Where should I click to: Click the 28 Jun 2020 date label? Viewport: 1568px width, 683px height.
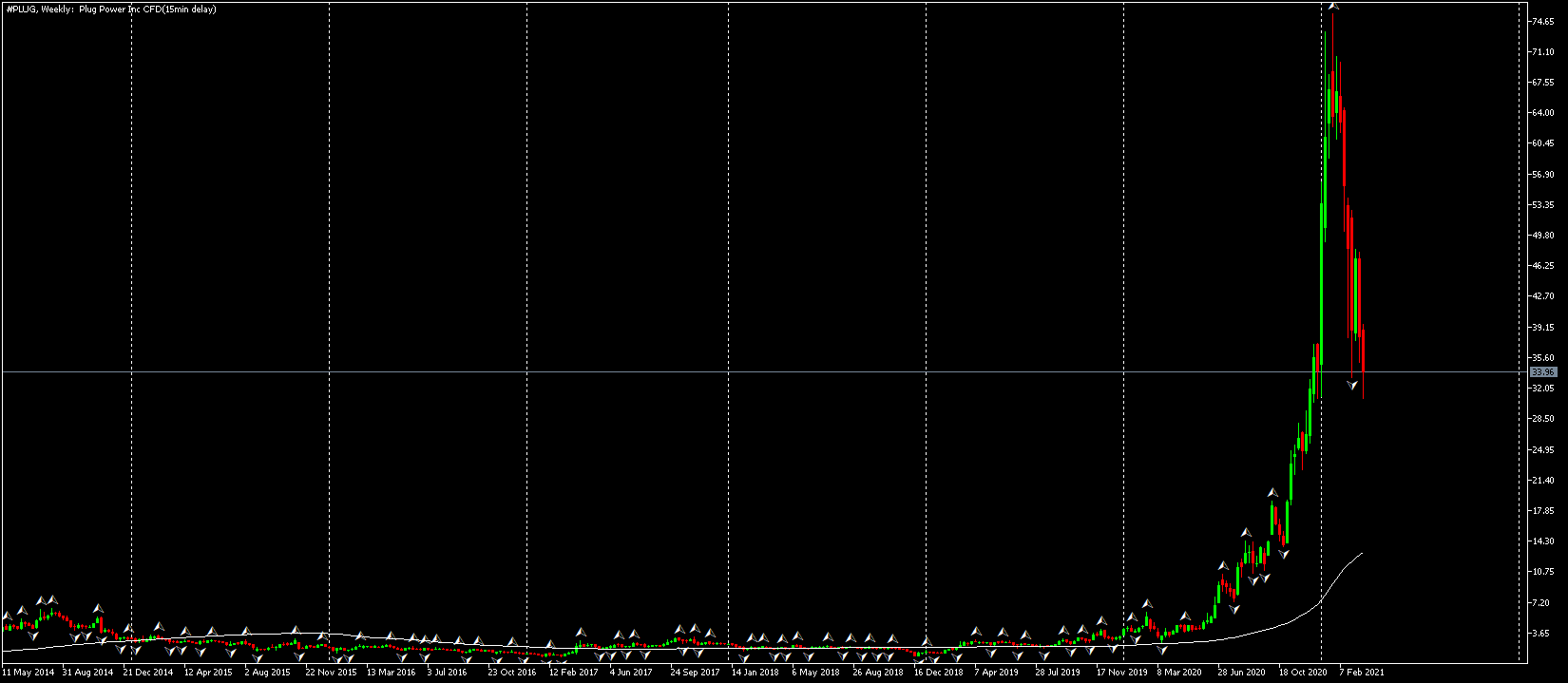pyautogui.click(x=1242, y=672)
